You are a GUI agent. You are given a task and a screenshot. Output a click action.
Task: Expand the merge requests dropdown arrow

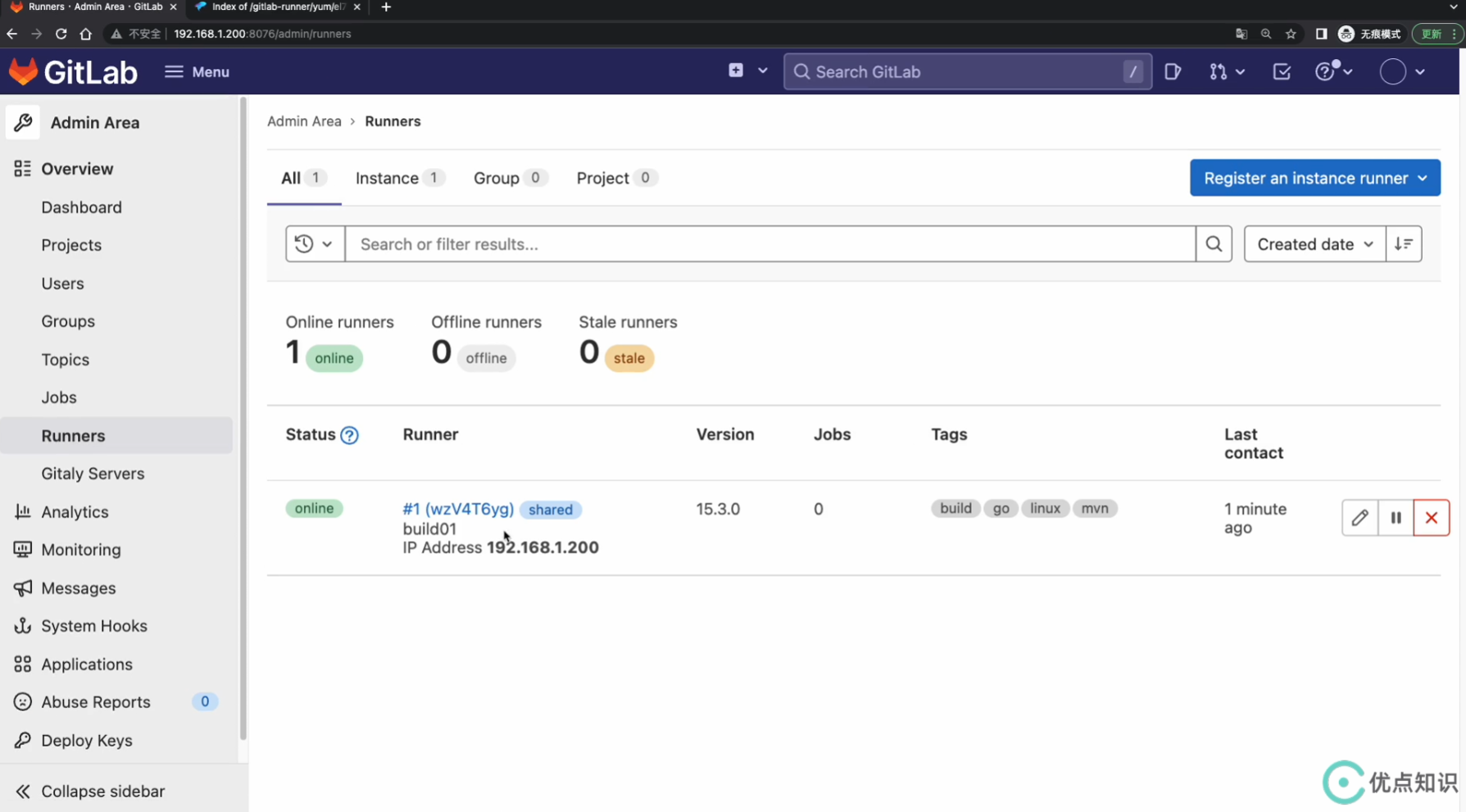(x=1240, y=72)
